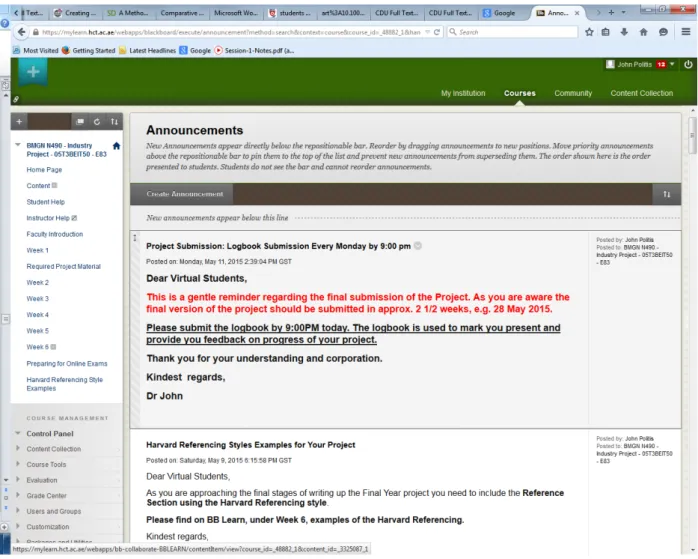The width and height of the screenshot is (698, 559).
Task: Open Getting Started bookmark
Action: pyautogui.click(x=89, y=50)
